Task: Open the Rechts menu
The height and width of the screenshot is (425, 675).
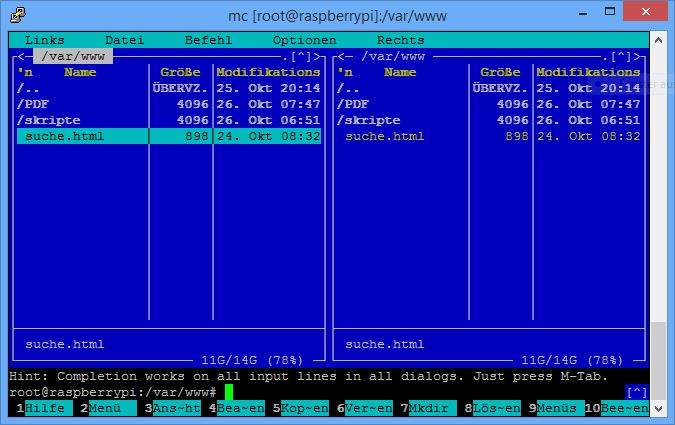Action: click(400, 40)
